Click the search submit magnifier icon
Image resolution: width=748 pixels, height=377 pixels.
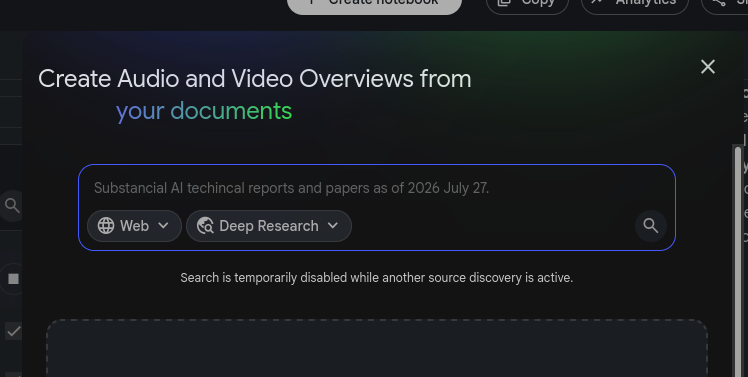(x=651, y=226)
